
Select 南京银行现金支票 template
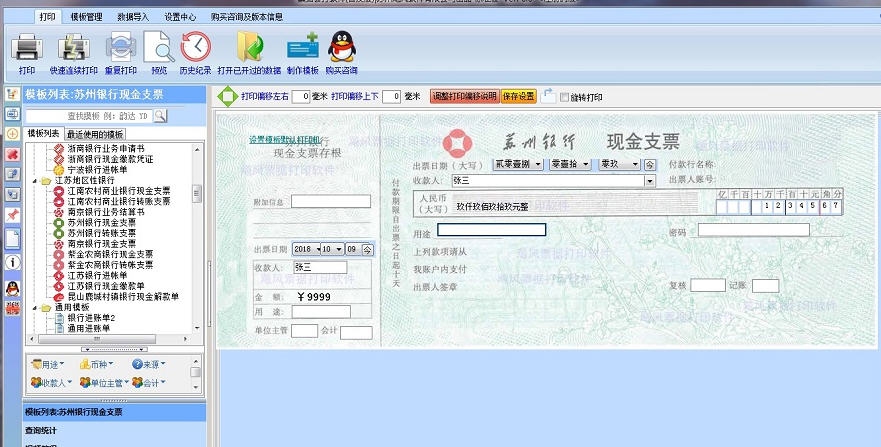click(x=102, y=244)
